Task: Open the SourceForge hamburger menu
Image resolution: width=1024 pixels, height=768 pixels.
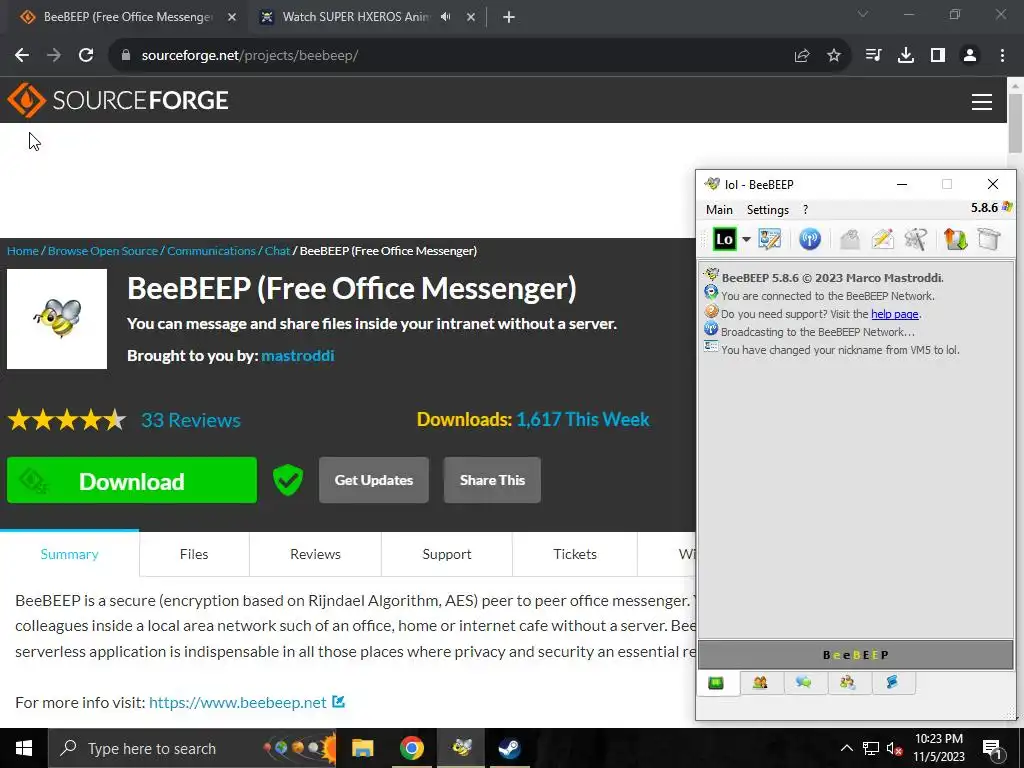Action: tap(982, 101)
